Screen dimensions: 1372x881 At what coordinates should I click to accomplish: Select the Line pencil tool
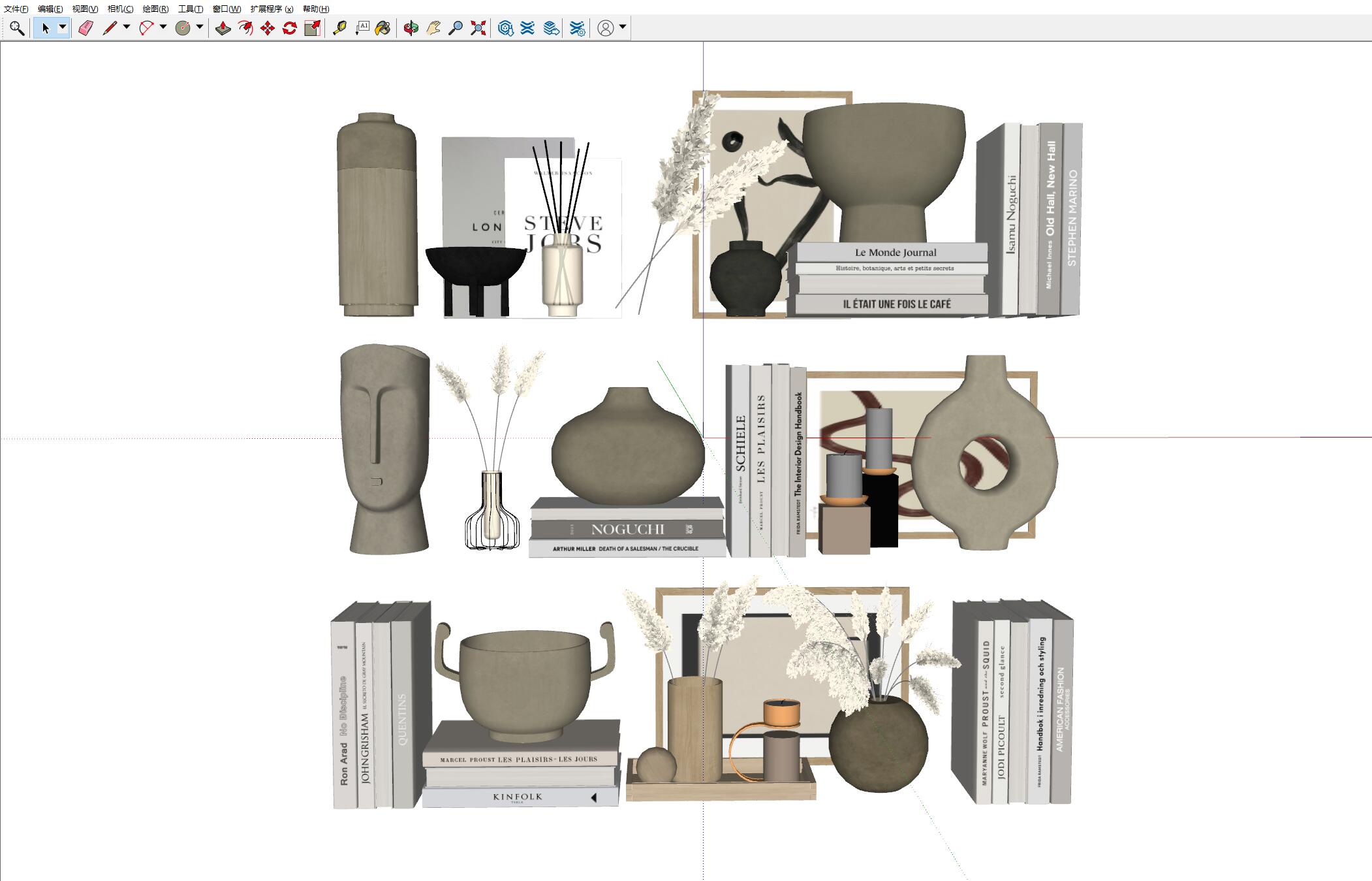pos(110,28)
